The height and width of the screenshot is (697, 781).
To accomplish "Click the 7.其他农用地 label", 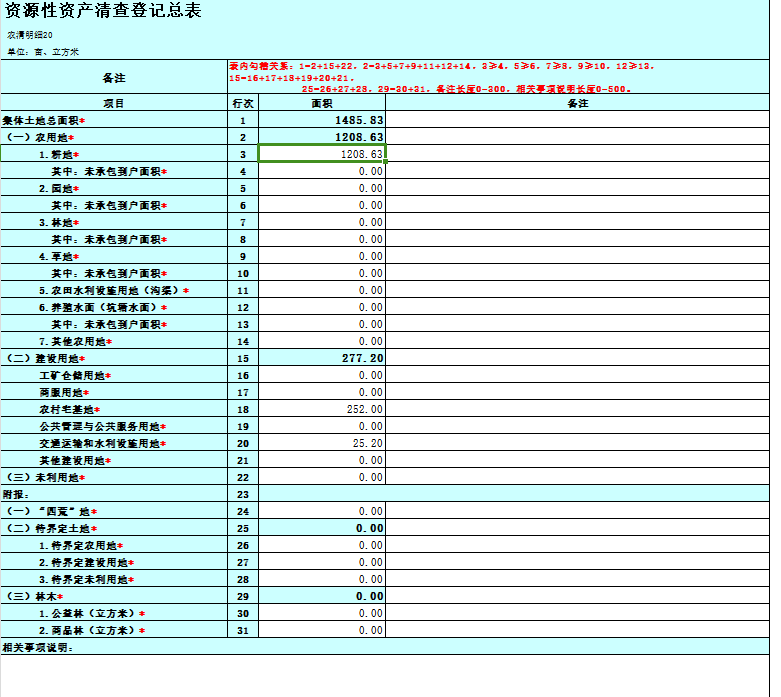I will point(75,341).
